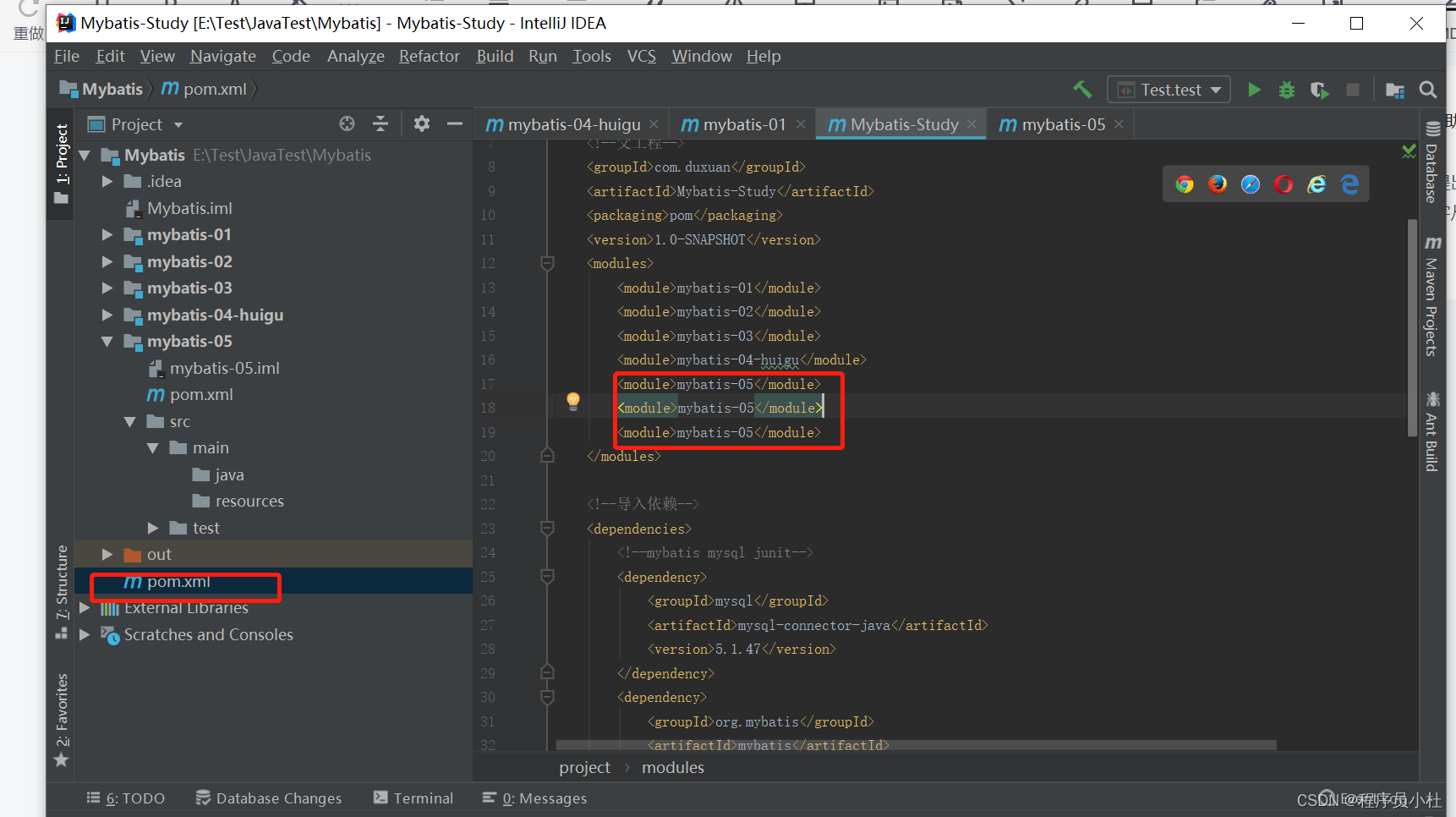Viewport: 1456px width, 817px height.
Task: Open Project panel settings via the gear icon
Action: click(x=421, y=123)
